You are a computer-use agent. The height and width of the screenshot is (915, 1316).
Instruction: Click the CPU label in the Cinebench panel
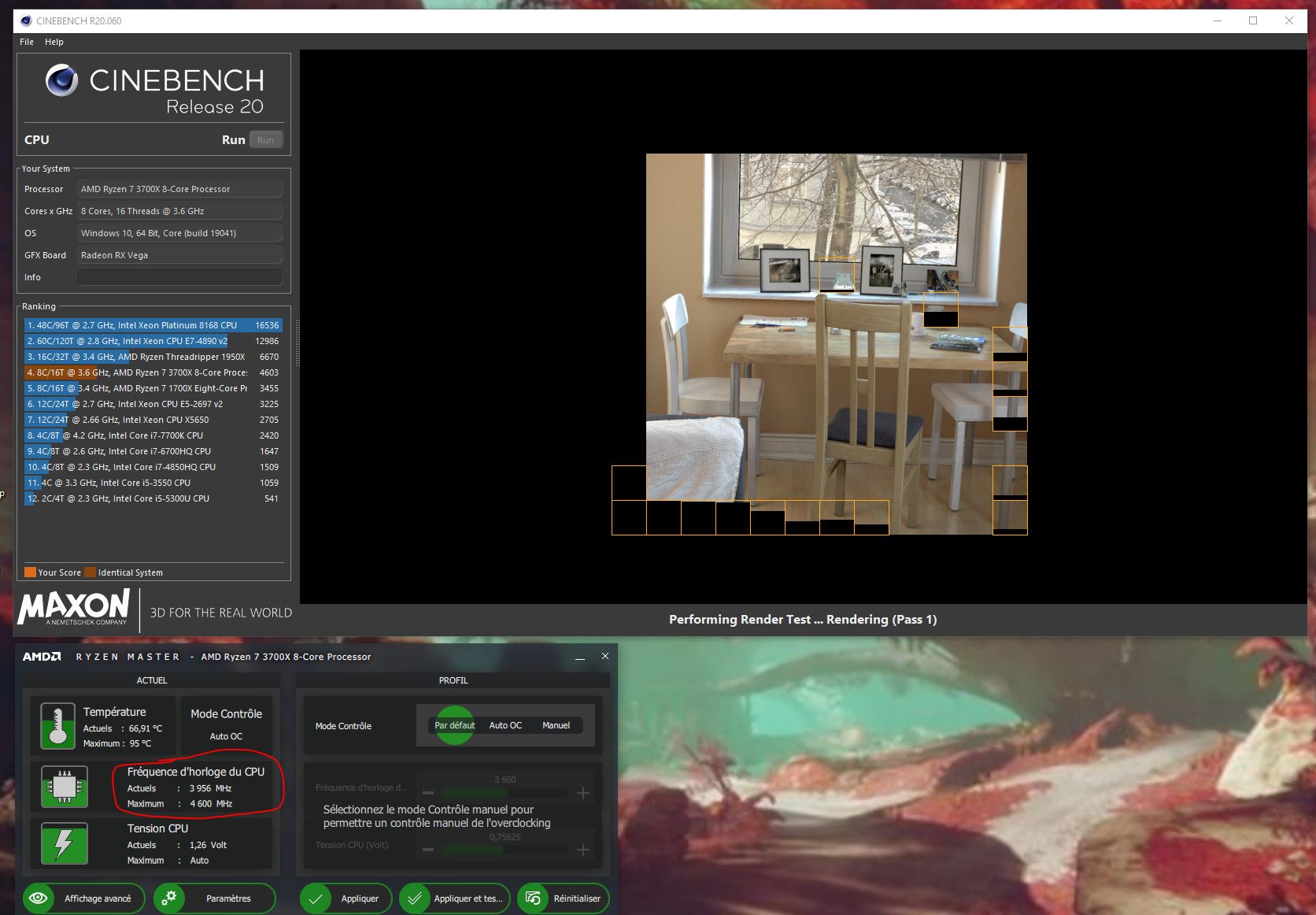click(37, 139)
